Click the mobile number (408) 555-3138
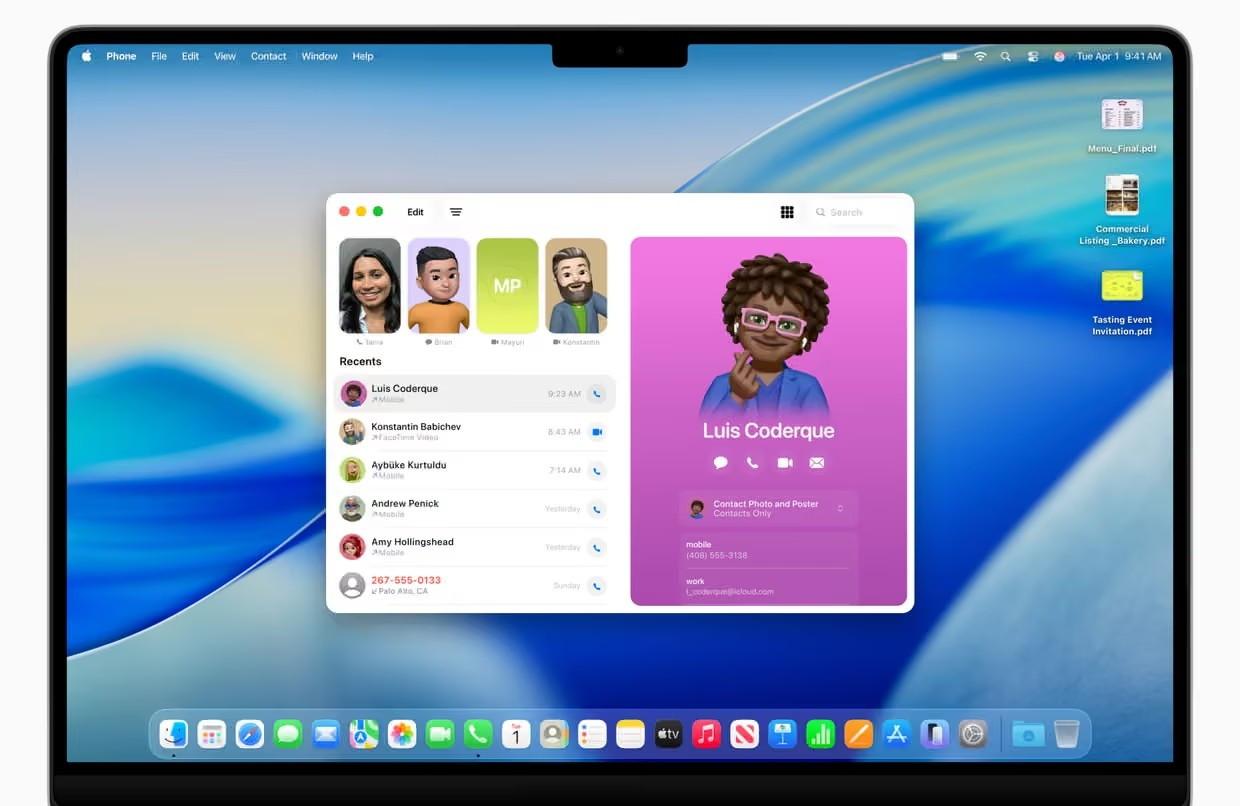Image resolution: width=1240 pixels, height=806 pixels. pos(717,555)
